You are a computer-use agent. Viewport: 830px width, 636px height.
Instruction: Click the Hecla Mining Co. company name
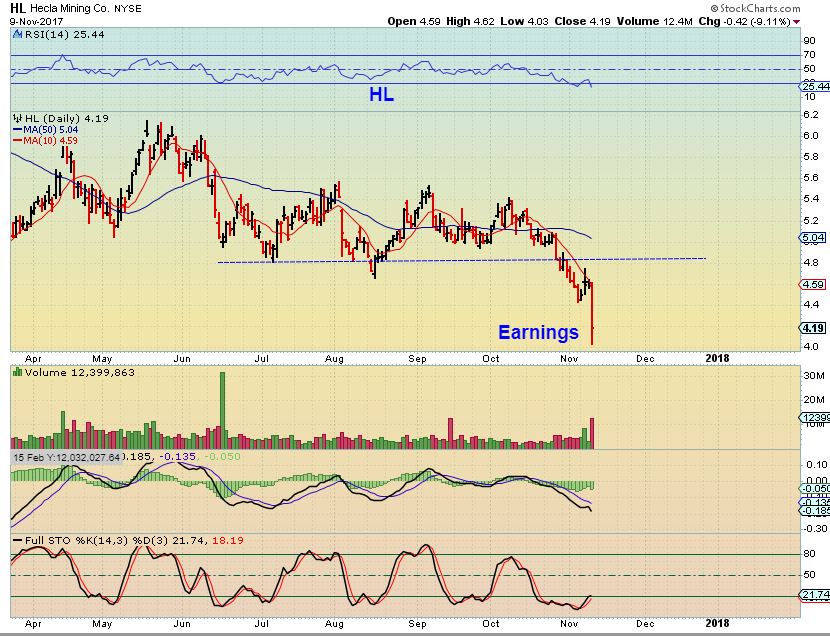coord(70,8)
